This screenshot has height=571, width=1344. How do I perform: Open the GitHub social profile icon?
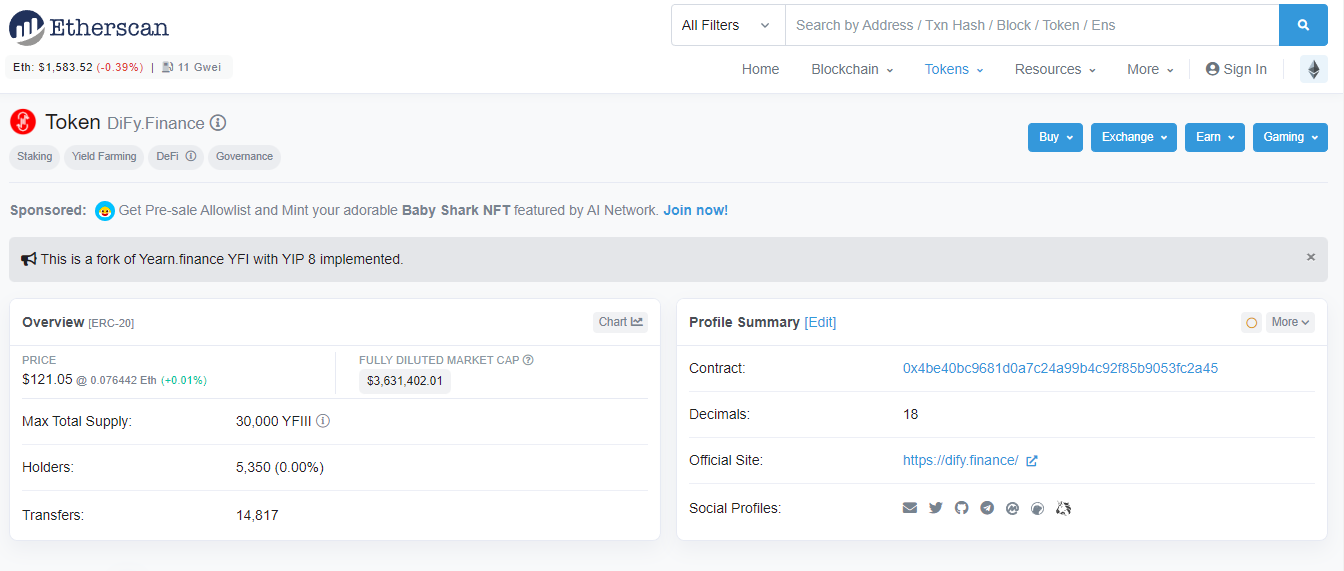(x=962, y=508)
